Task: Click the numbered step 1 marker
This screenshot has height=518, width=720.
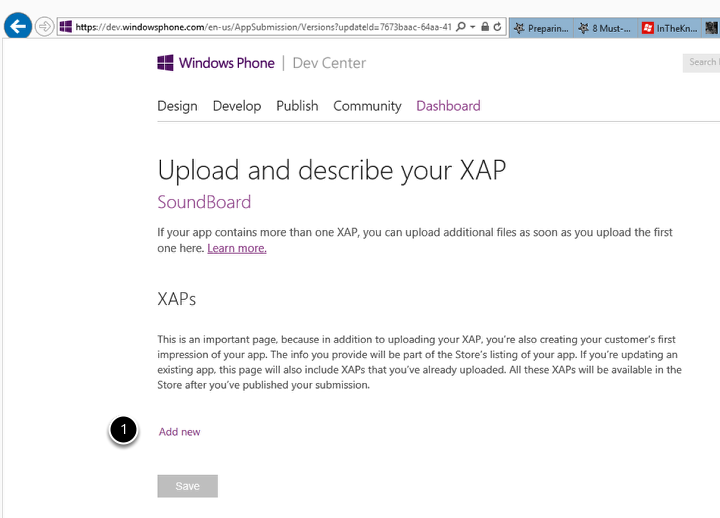Action: pos(123,431)
